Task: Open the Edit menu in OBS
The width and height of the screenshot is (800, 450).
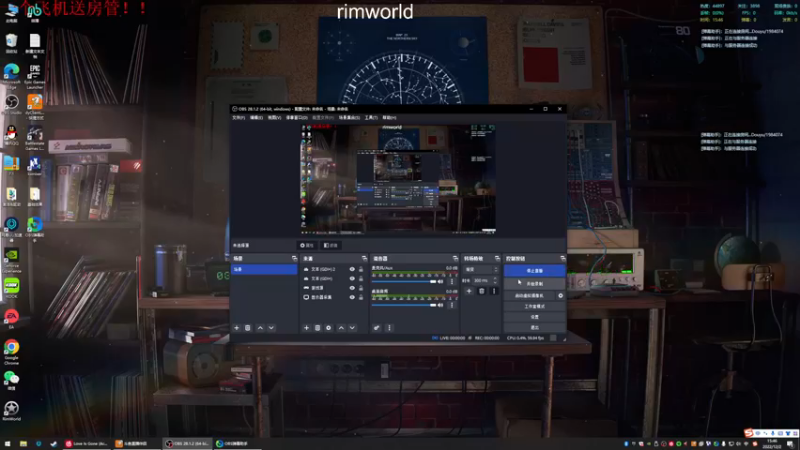Action: (x=256, y=117)
